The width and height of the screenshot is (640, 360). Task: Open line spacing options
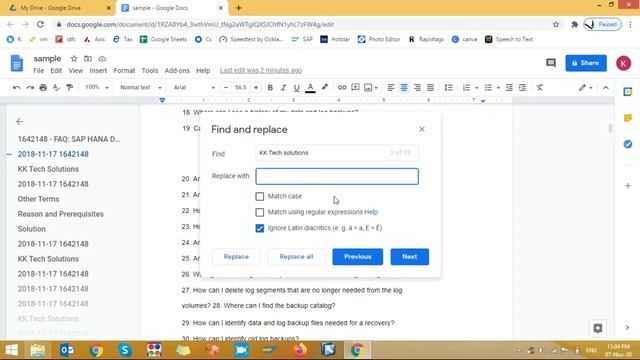[x=449, y=87]
